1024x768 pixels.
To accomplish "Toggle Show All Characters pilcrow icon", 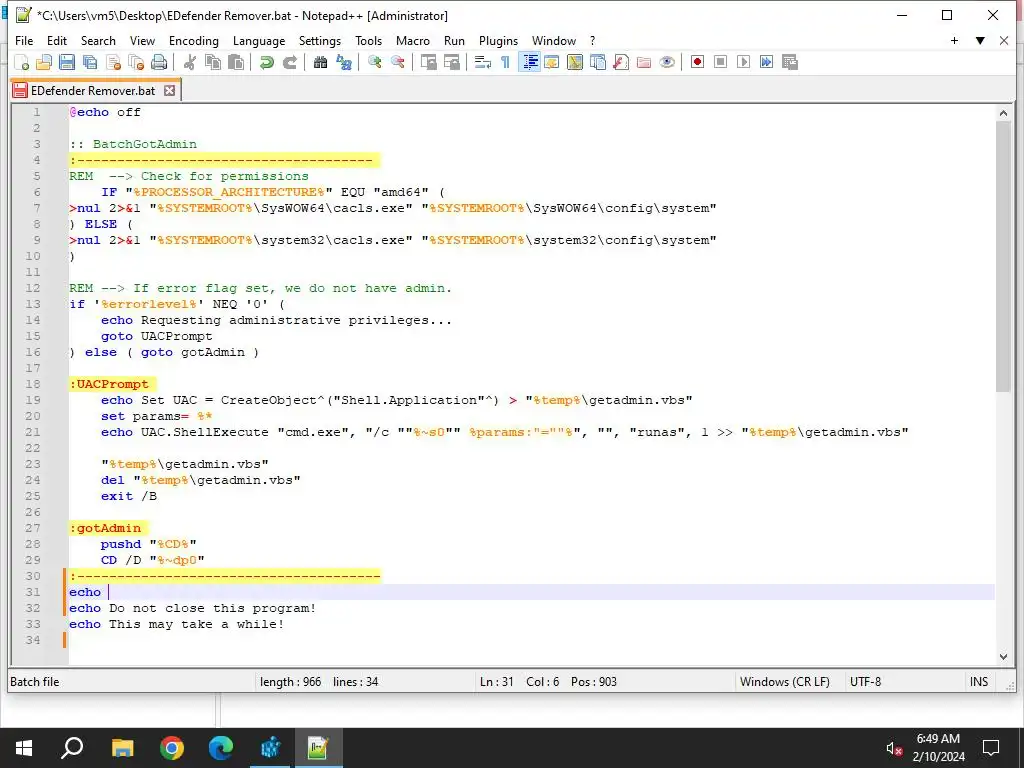I will [x=505, y=62].
